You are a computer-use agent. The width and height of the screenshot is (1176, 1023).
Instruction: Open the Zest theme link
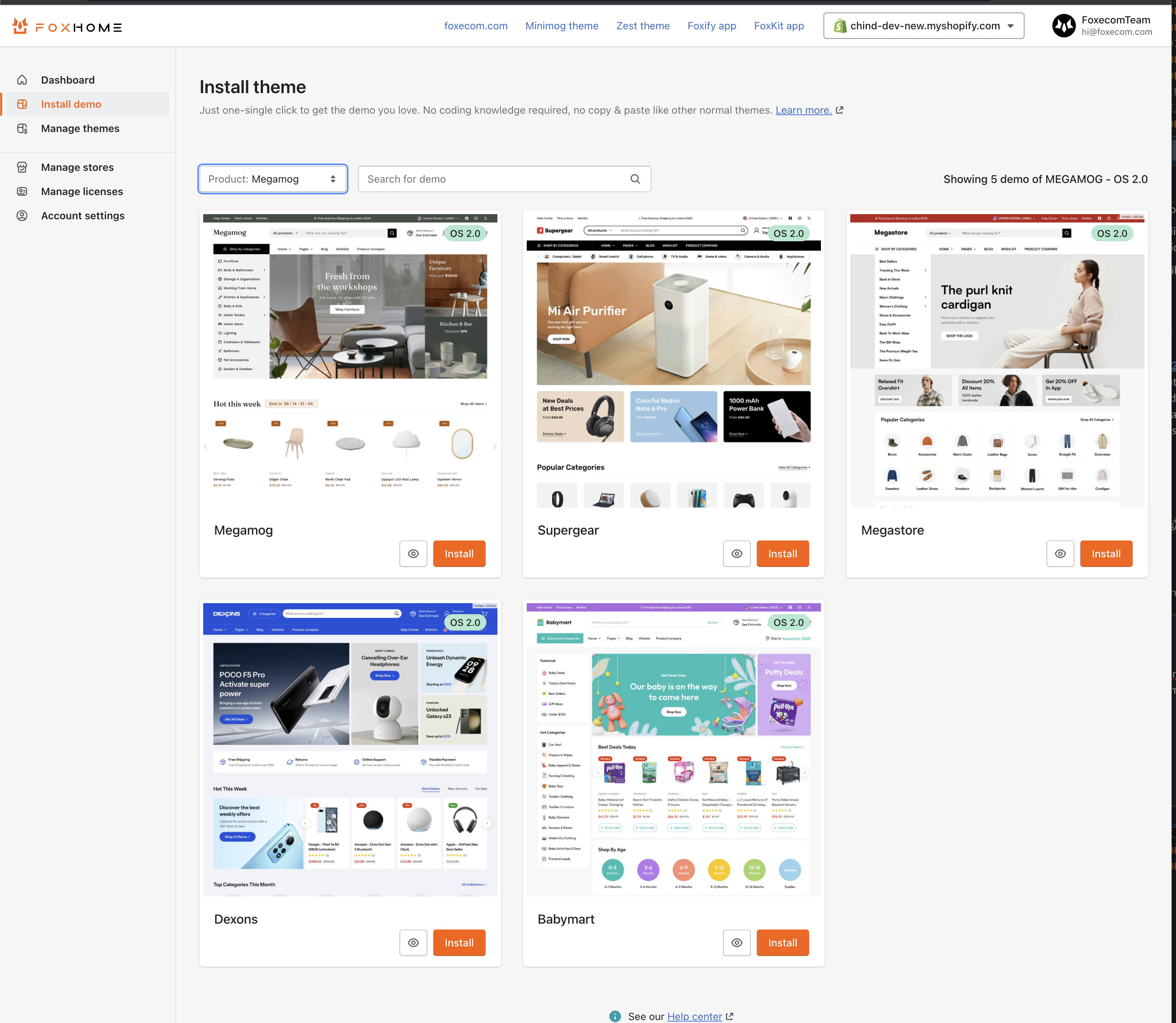643,26
